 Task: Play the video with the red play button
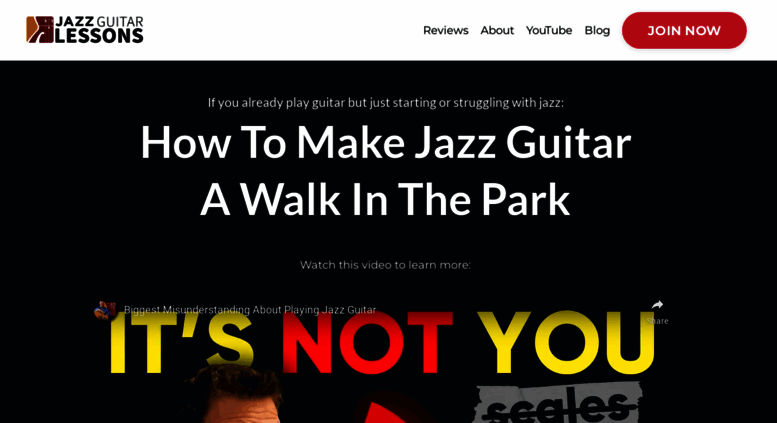pos(382,412)
